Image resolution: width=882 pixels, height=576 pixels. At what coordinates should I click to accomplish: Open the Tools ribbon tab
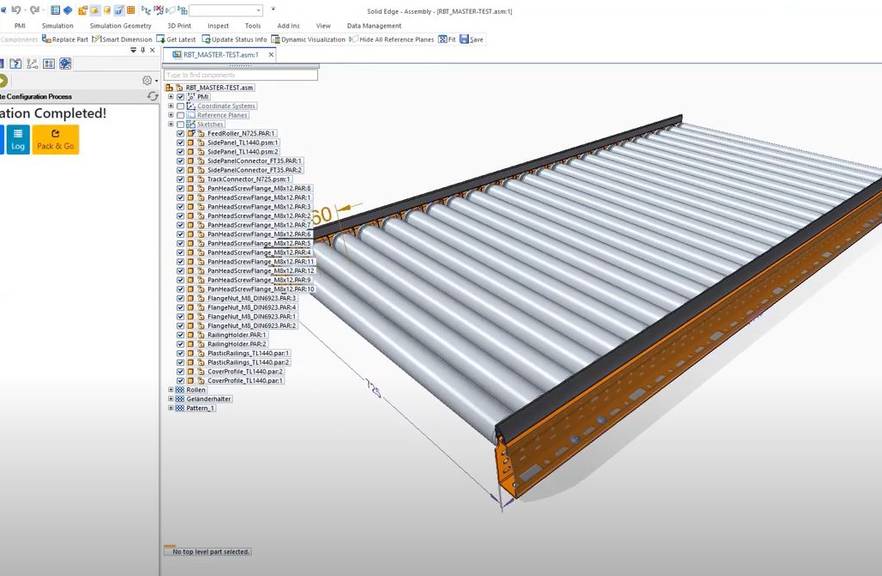(x=253, y=26)
